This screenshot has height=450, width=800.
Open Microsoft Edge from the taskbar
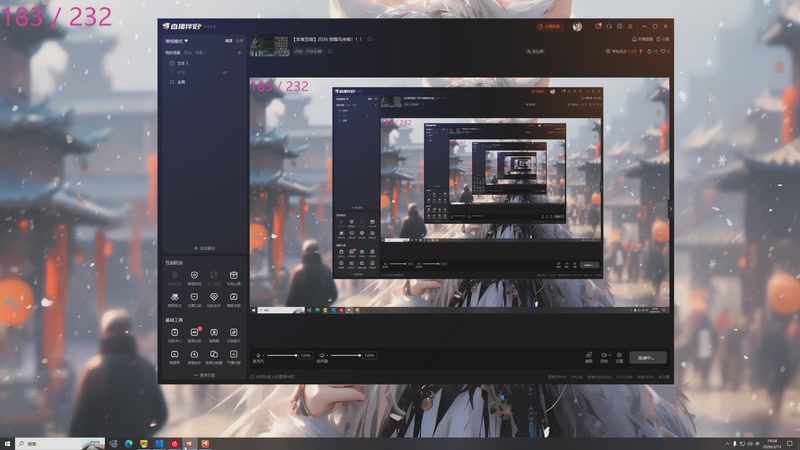click(129, 444)
